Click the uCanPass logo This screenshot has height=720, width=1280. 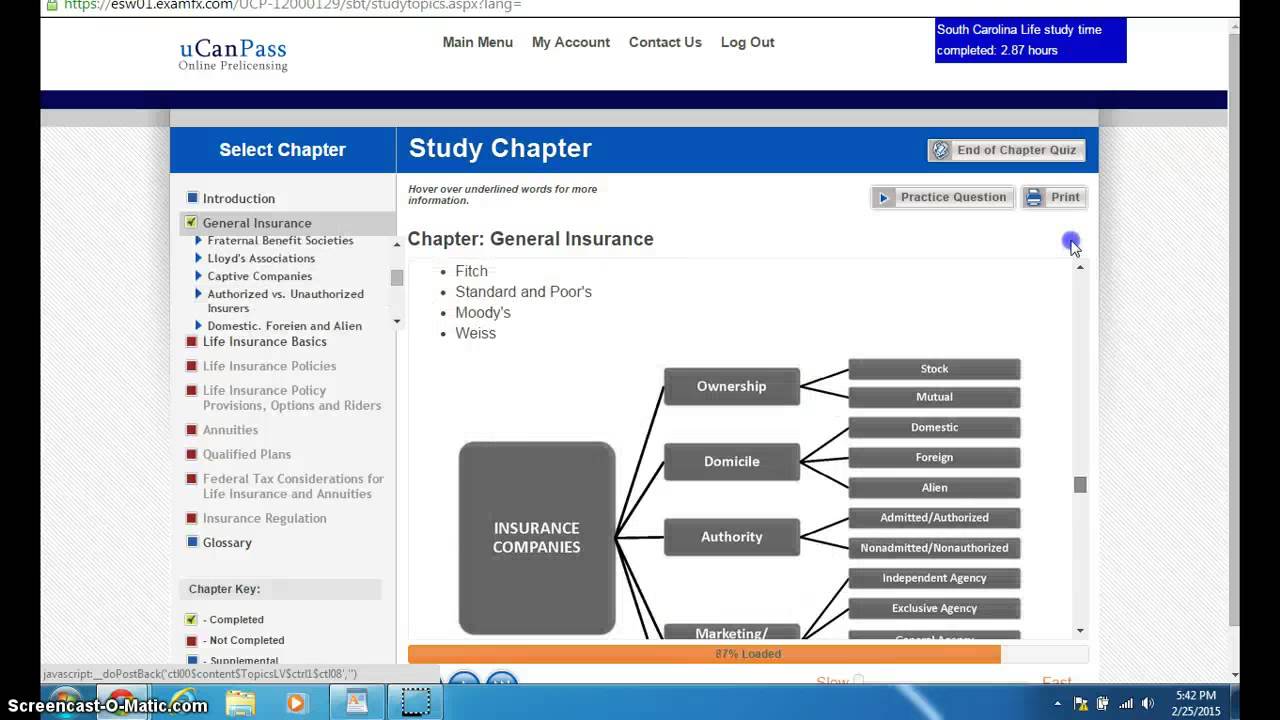[233, 55]
